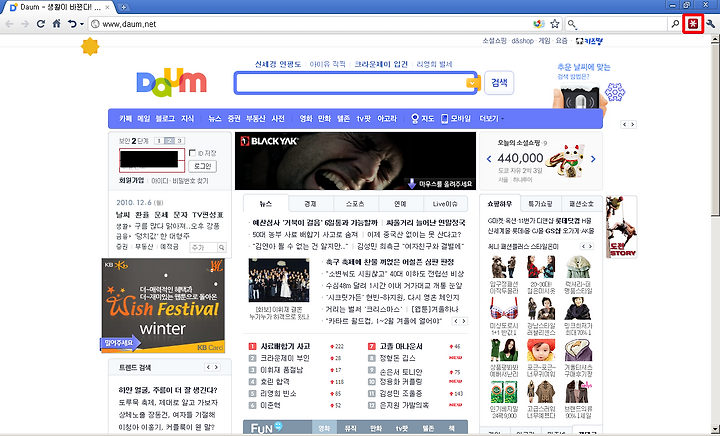Click scrollbar down arrow at bottom

click(715, 429)
